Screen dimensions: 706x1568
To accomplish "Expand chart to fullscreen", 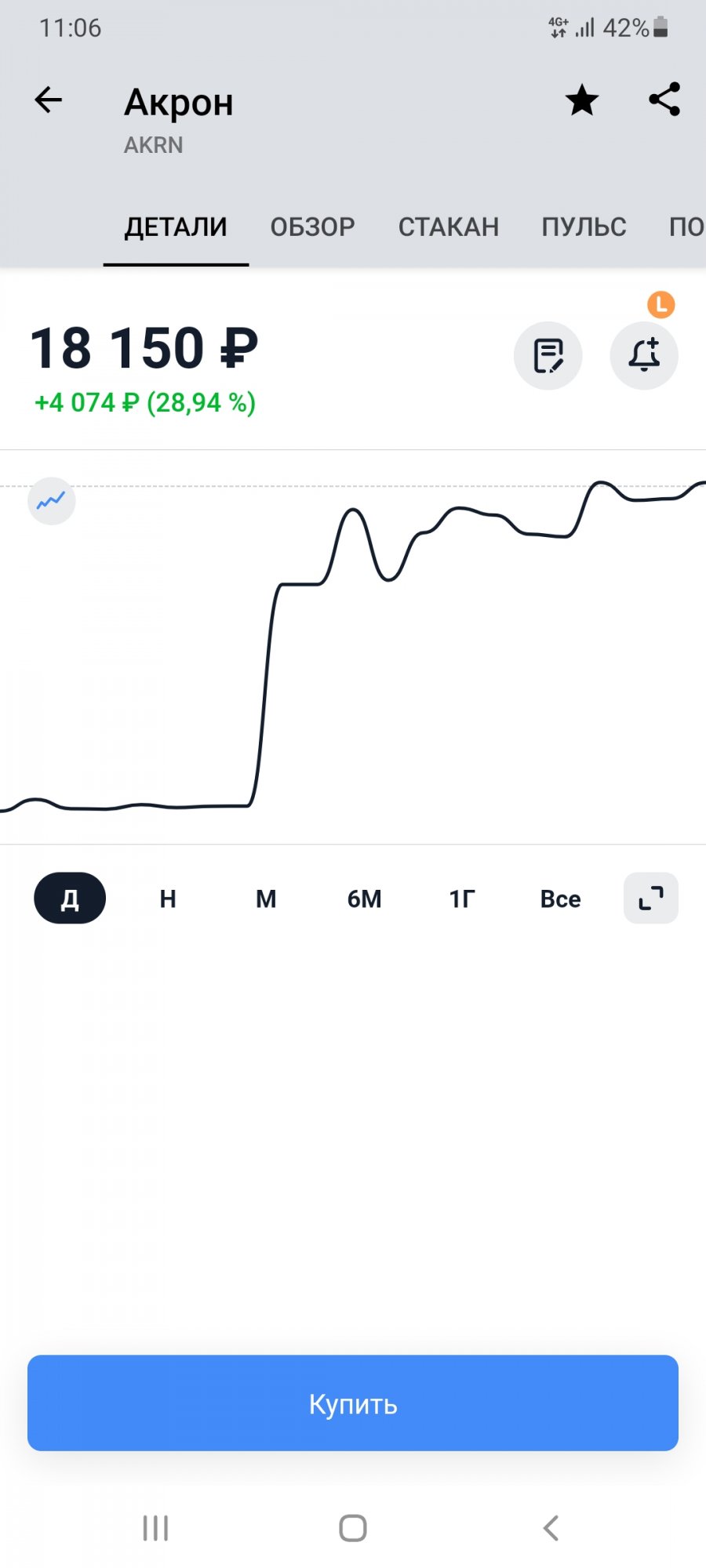I will (651, 898).
